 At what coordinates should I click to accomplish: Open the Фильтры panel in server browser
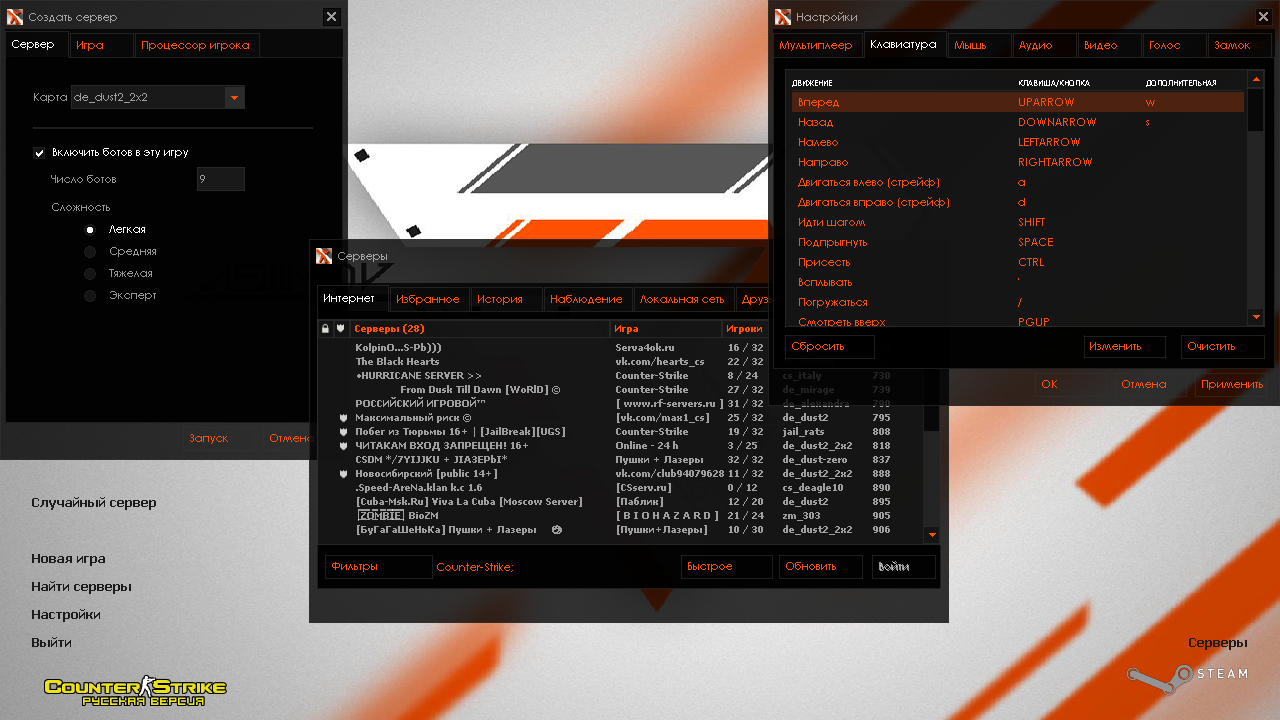coord(378,567)
